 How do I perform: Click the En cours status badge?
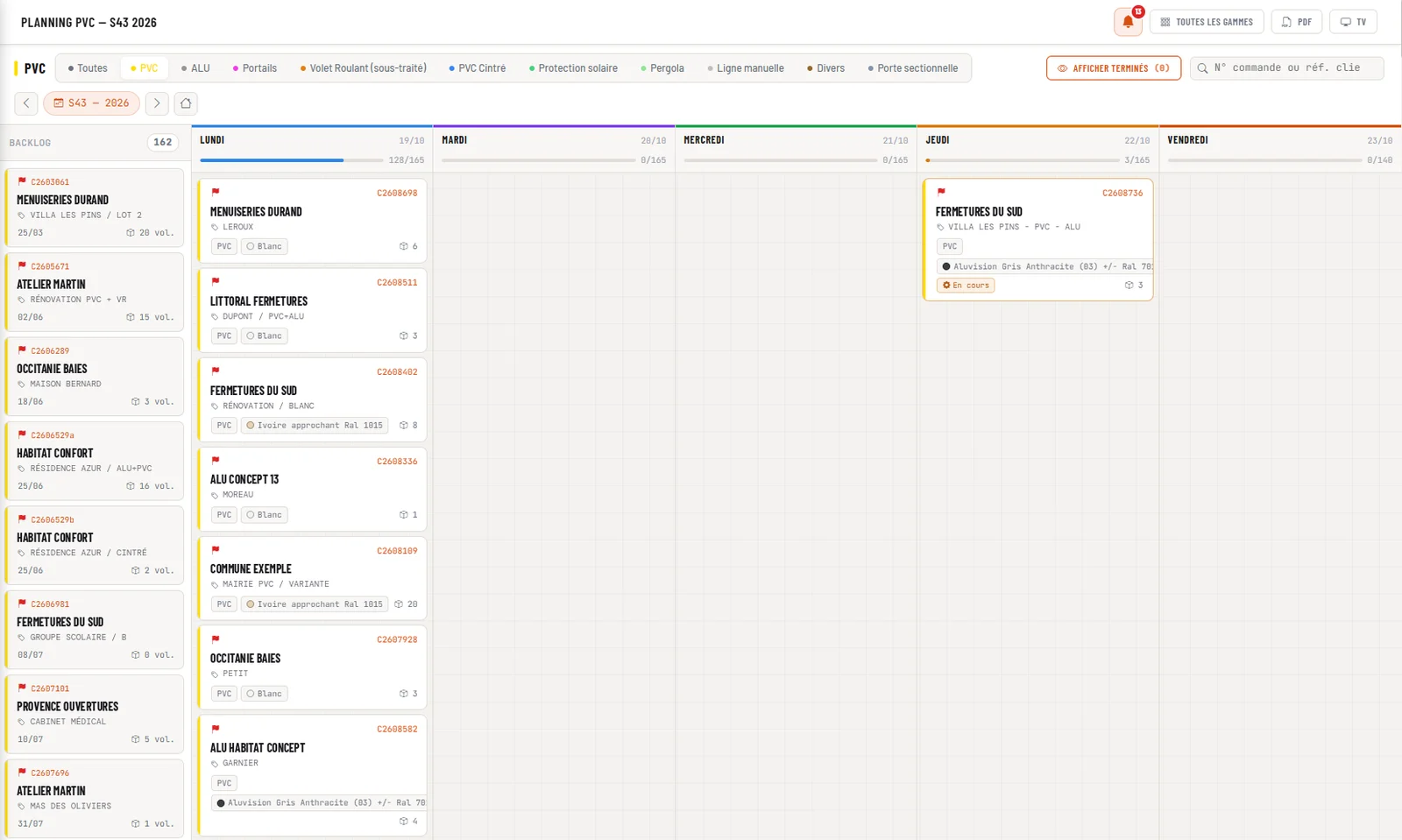(x=966, y=285)
